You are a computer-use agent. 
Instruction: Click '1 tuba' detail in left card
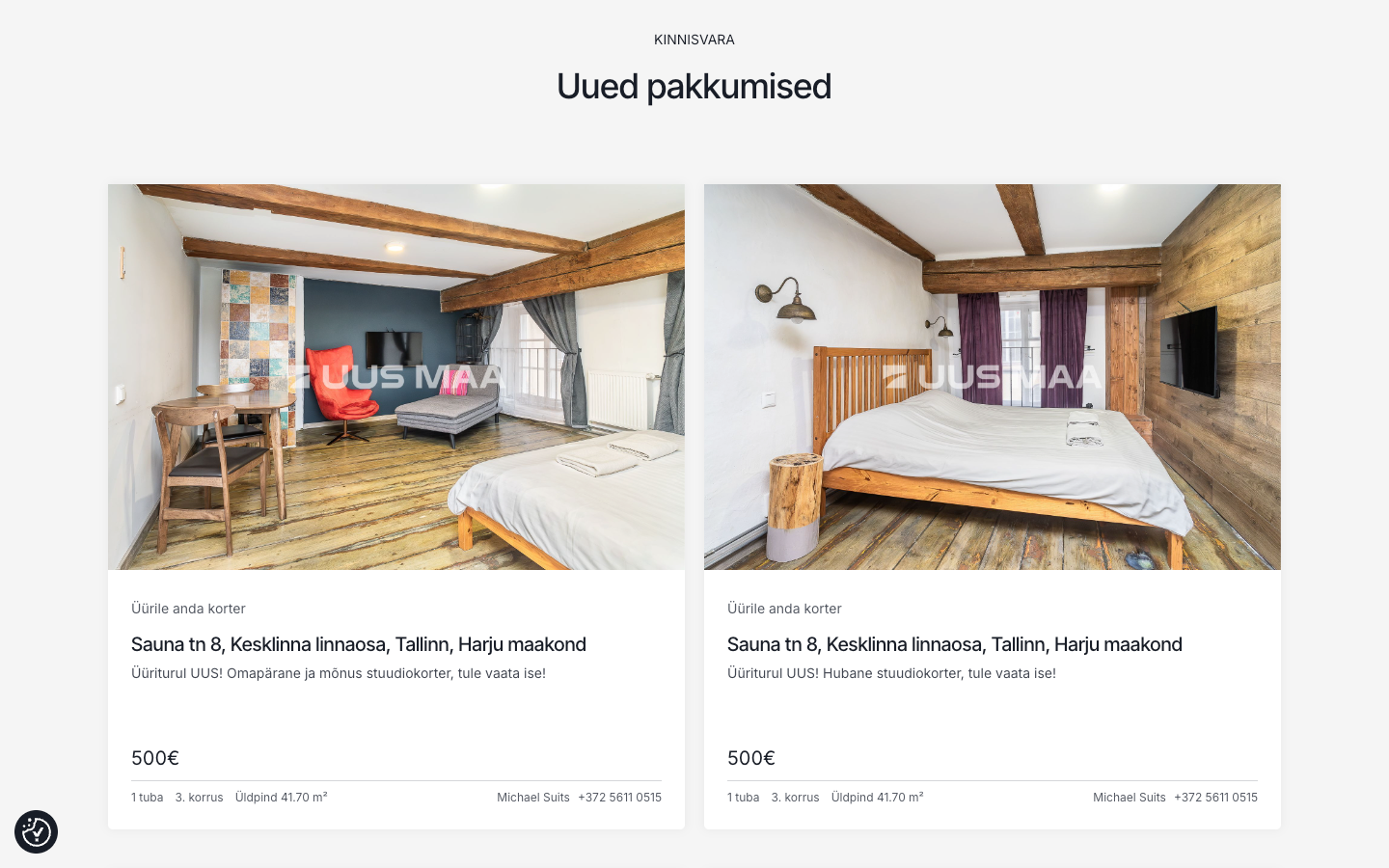coord(148,798)
